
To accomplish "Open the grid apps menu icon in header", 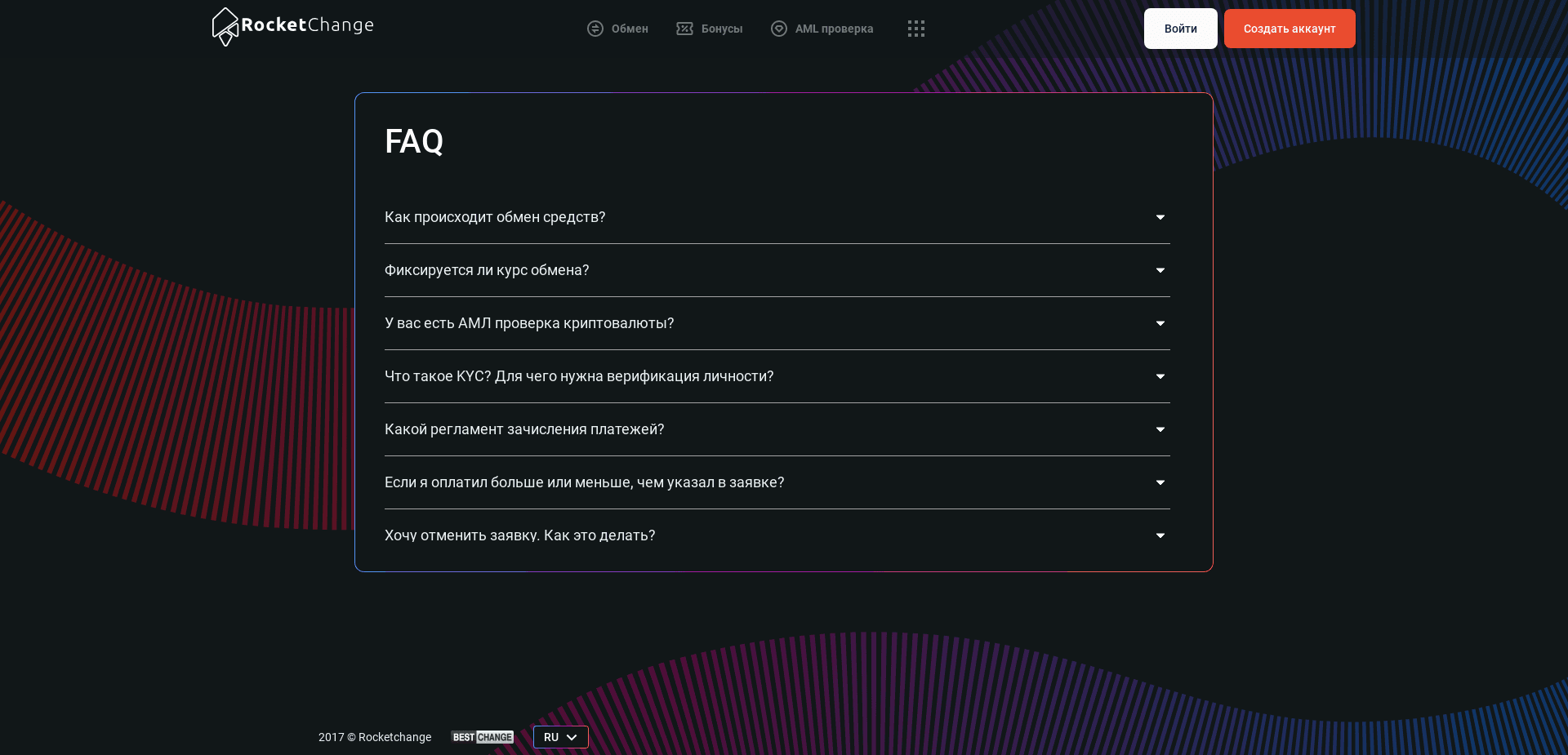I will pyautogui.click(x=915, y=29).
